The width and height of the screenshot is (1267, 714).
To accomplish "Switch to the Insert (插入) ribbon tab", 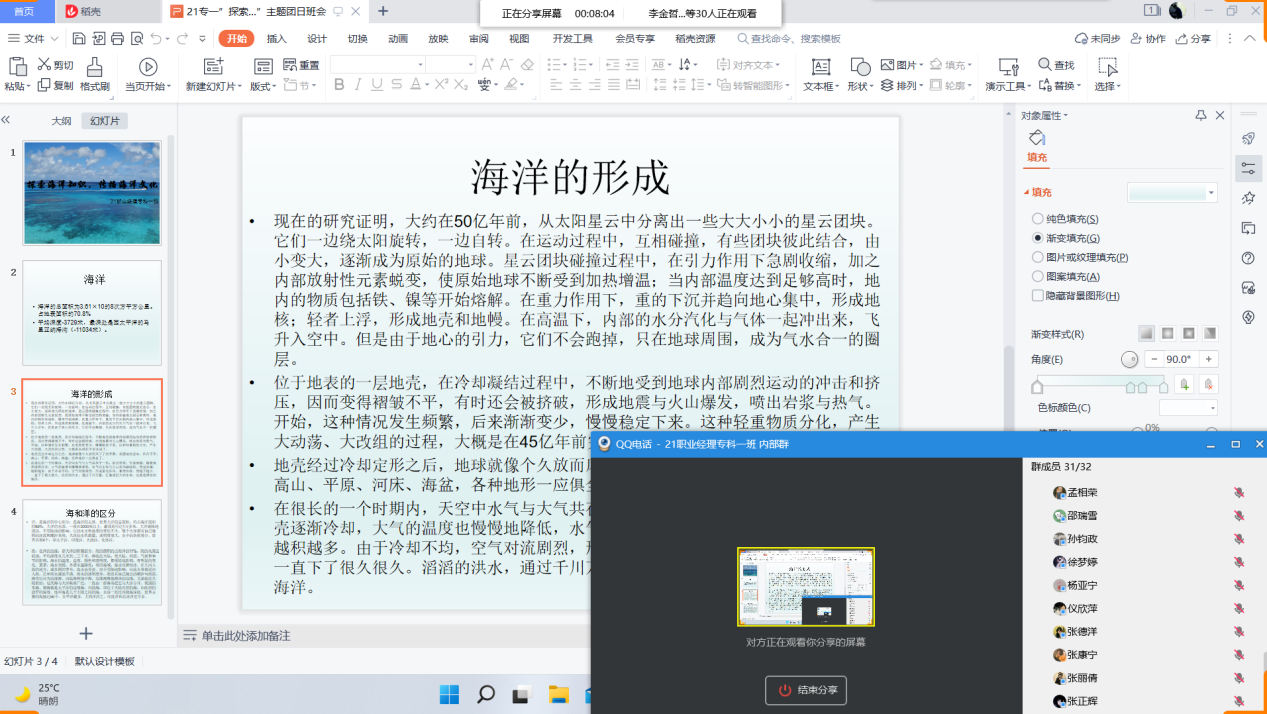I will 277,39.
